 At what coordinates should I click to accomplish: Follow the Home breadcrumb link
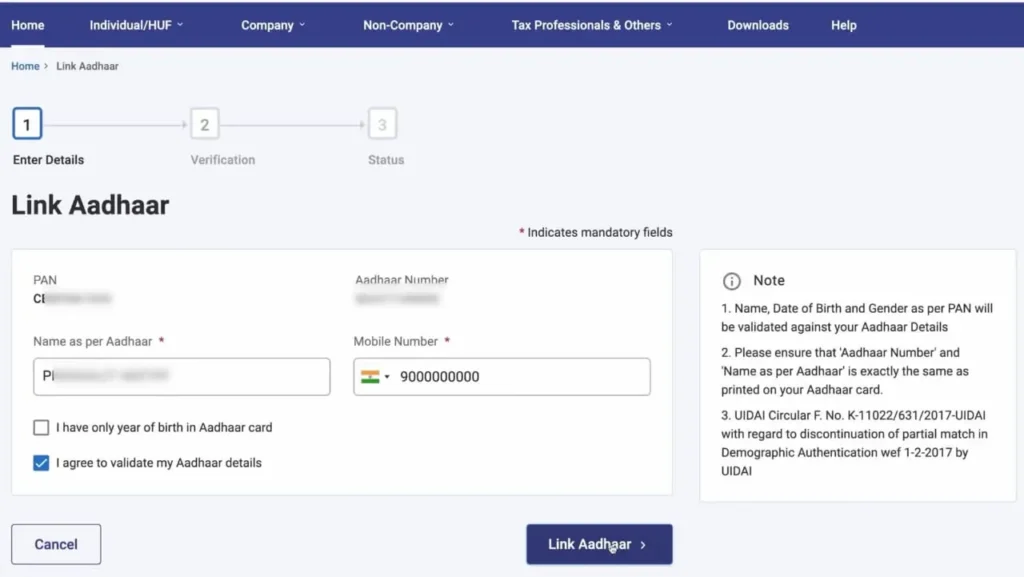tap(25, 66)
